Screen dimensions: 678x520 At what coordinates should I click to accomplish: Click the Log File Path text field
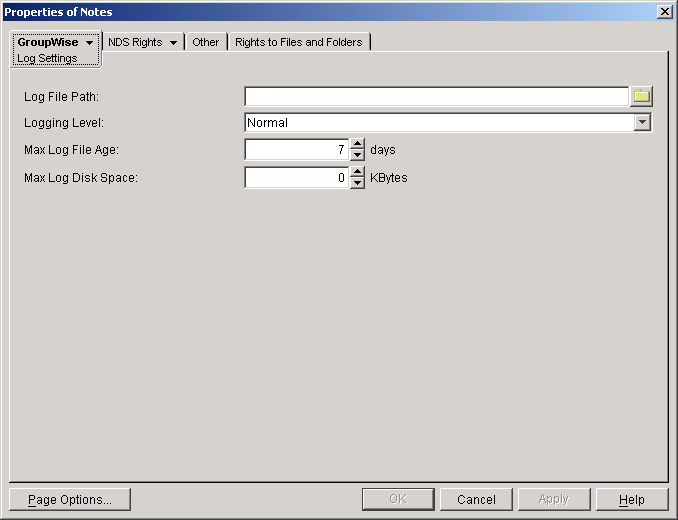[437, 96]
